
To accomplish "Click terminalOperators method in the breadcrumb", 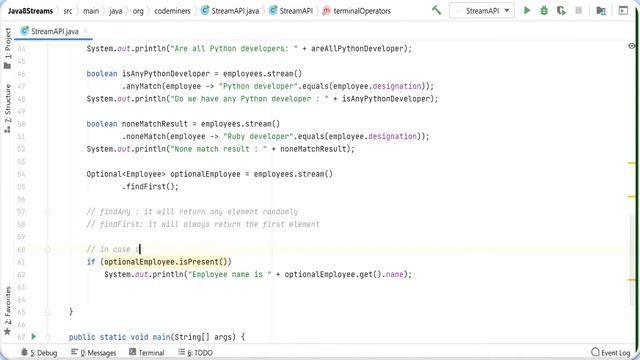I will [x=356, y=11].
